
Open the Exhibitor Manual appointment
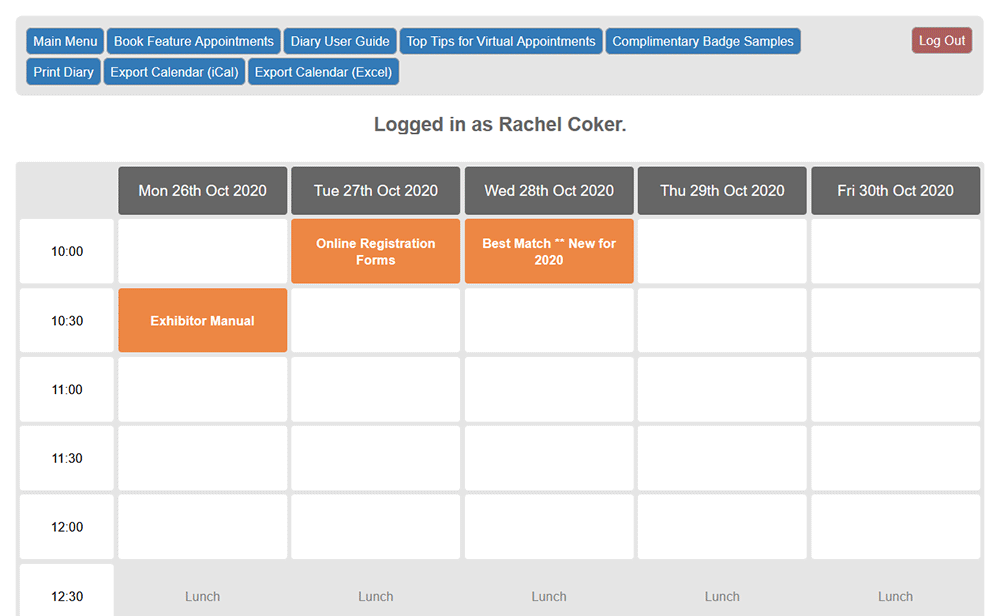click(202, 320)
